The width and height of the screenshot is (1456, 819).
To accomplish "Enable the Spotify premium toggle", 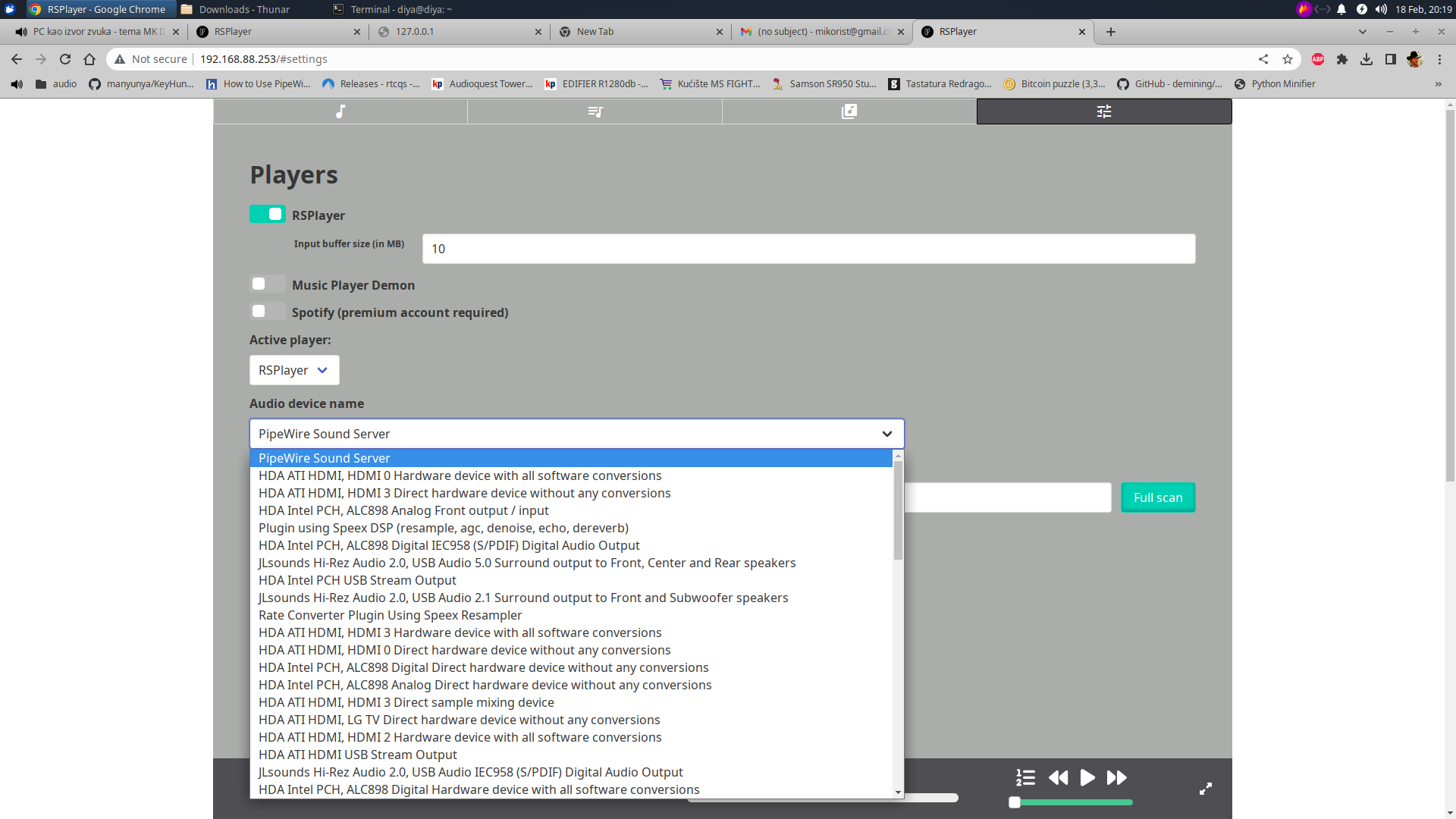I will pyautogui.click(x=268, y=312).
